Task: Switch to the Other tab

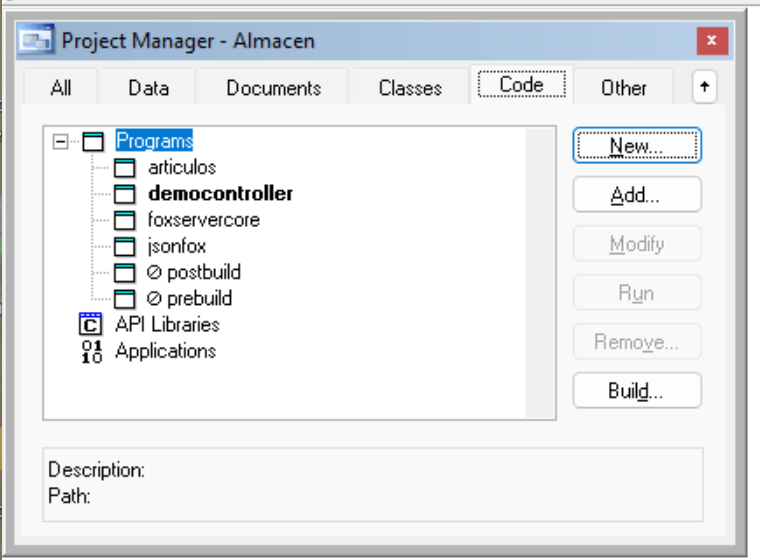Action: pyautogui.click(x=623, y=88)
